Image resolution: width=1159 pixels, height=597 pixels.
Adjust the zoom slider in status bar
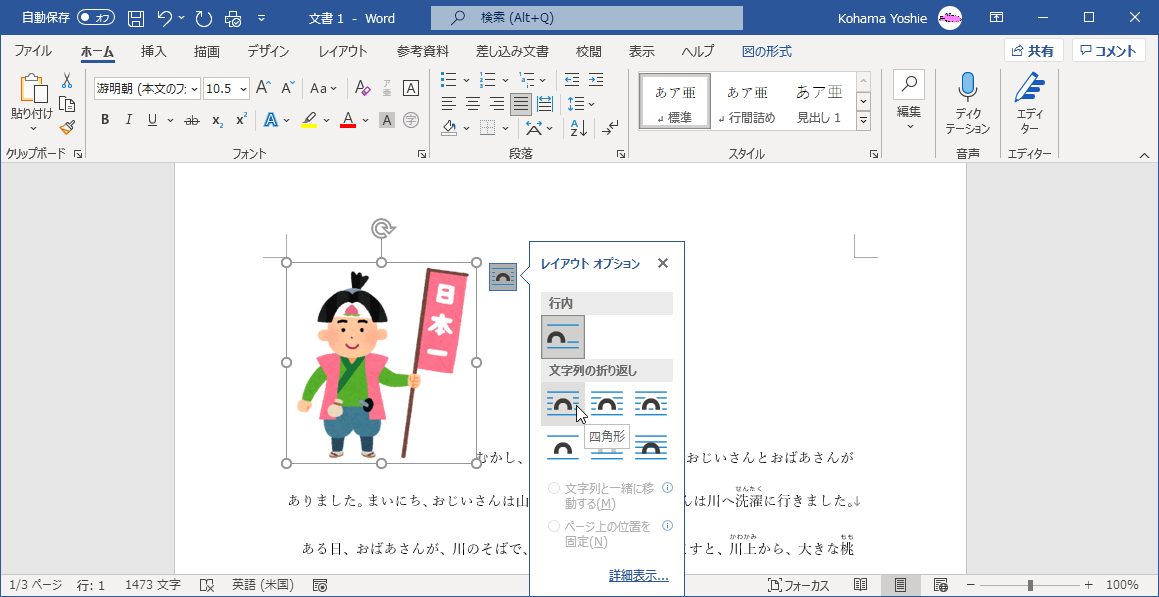point(1030,585)
